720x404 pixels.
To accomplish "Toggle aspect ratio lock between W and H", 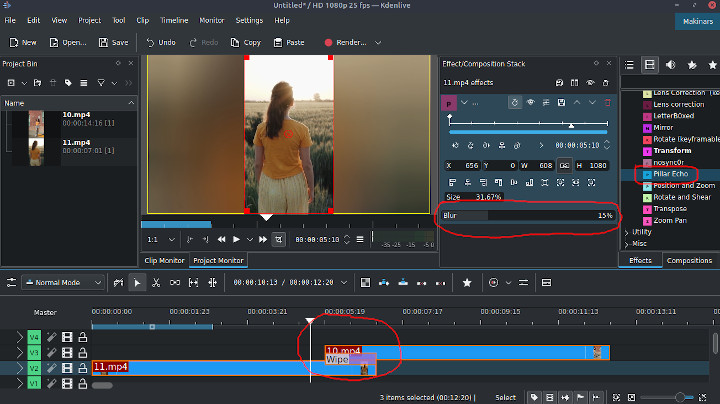I will [x=564, y=165].
